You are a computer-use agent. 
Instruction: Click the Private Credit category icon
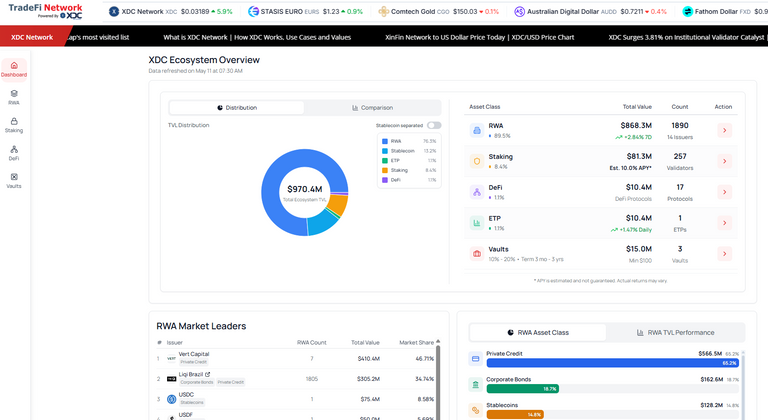(x=475, y=359)
